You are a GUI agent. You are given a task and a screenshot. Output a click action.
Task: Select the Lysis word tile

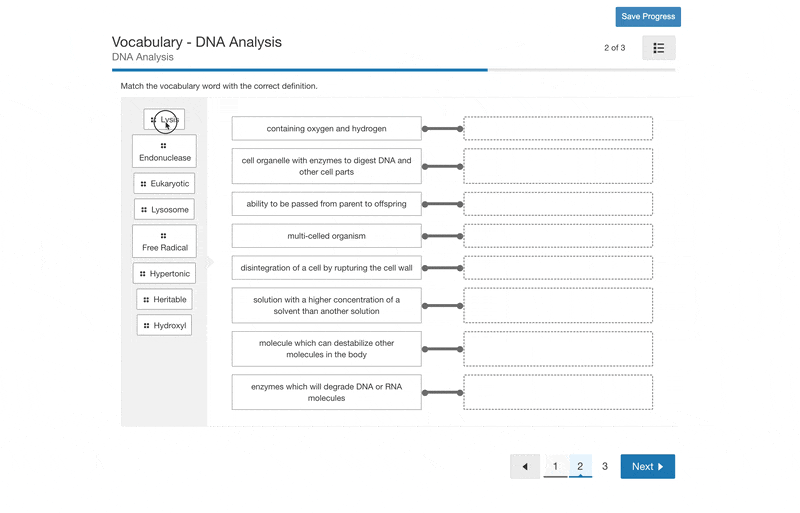click(x=164, y=119)
